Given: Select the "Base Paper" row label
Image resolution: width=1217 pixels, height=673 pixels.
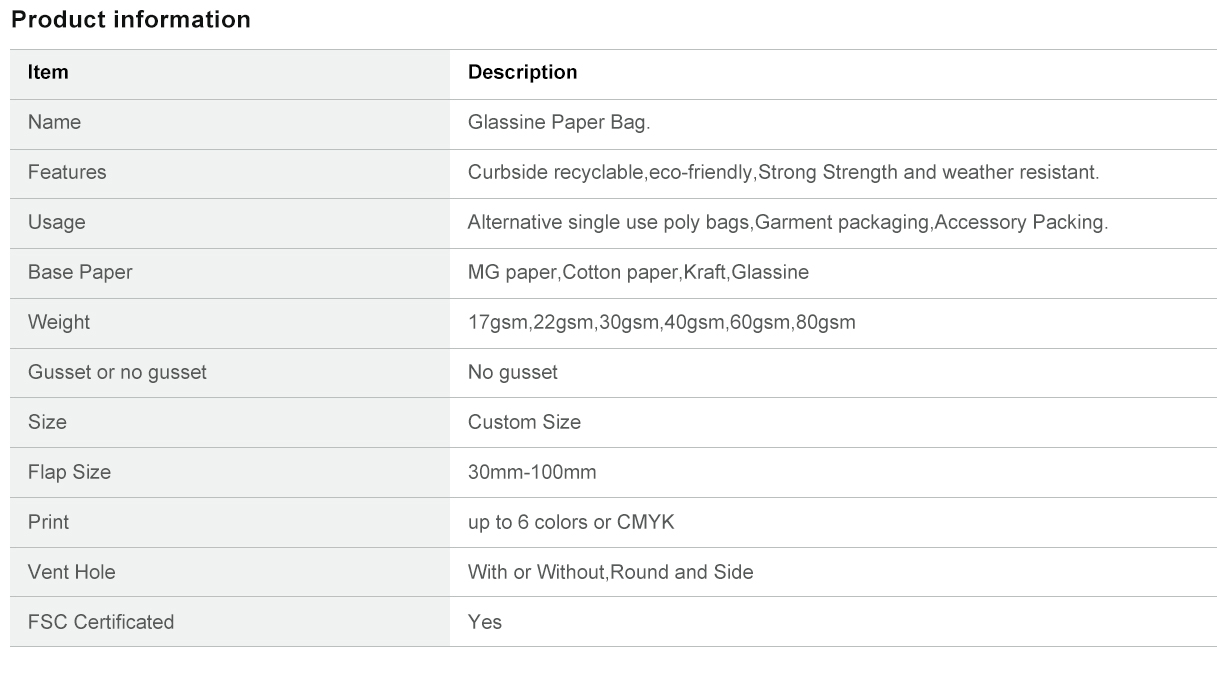Looking at the screenshot, I should tap(80, 272).
